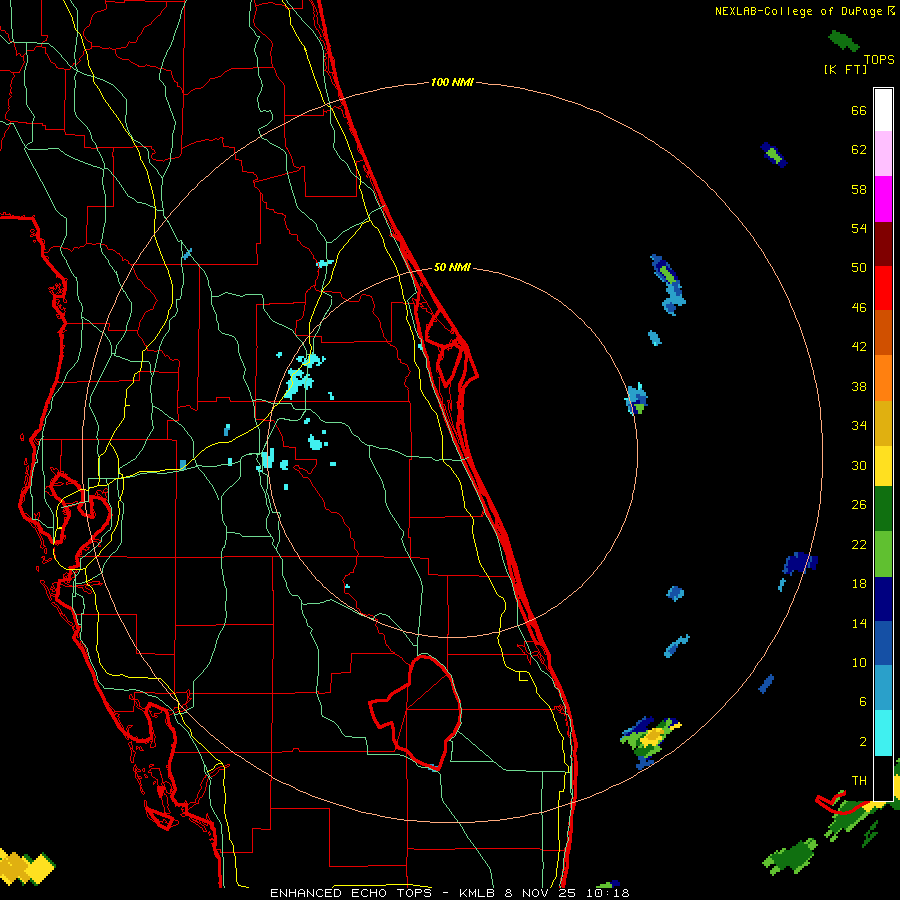Image resolution: width=900 pixels, height=900 pixels.
Task: Click the gold 34 legend swatch
Action: (883, 423)
